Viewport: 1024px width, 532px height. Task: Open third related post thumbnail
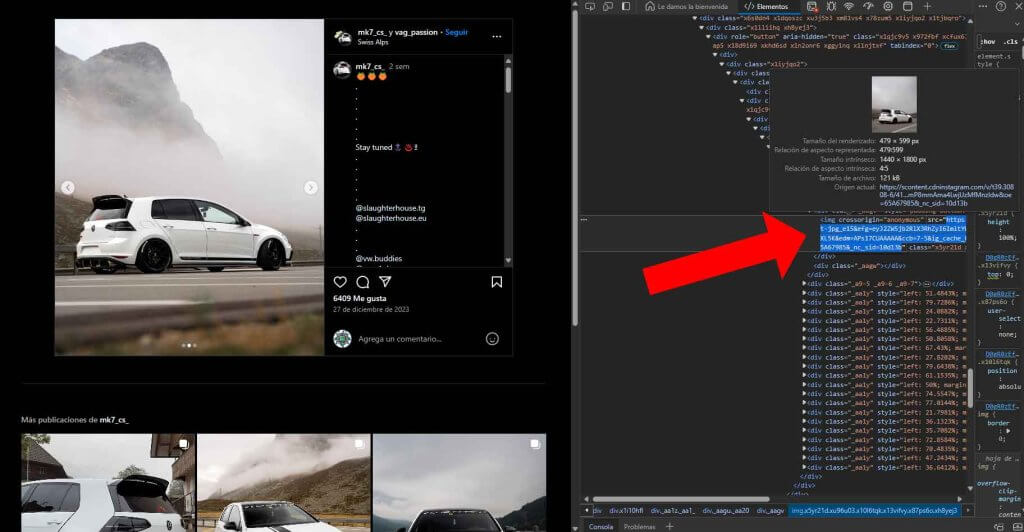[x=459, y=483]
